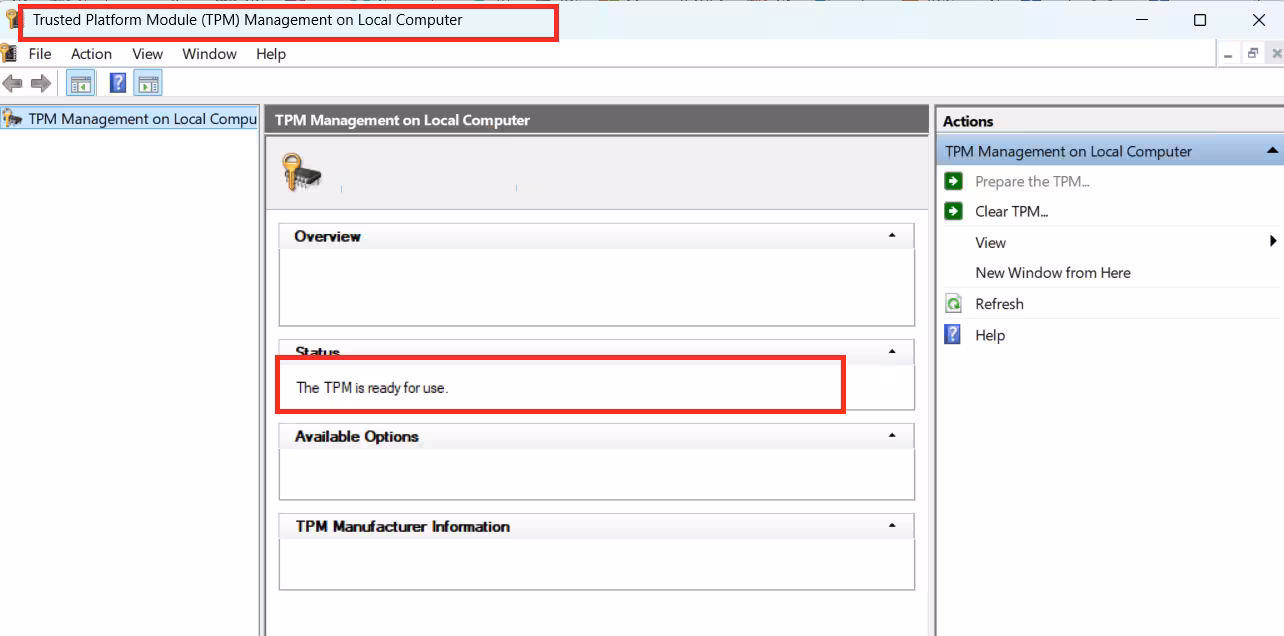Open the Action menu
This screenshot has width=1284, height=636.
pos(91,54)
